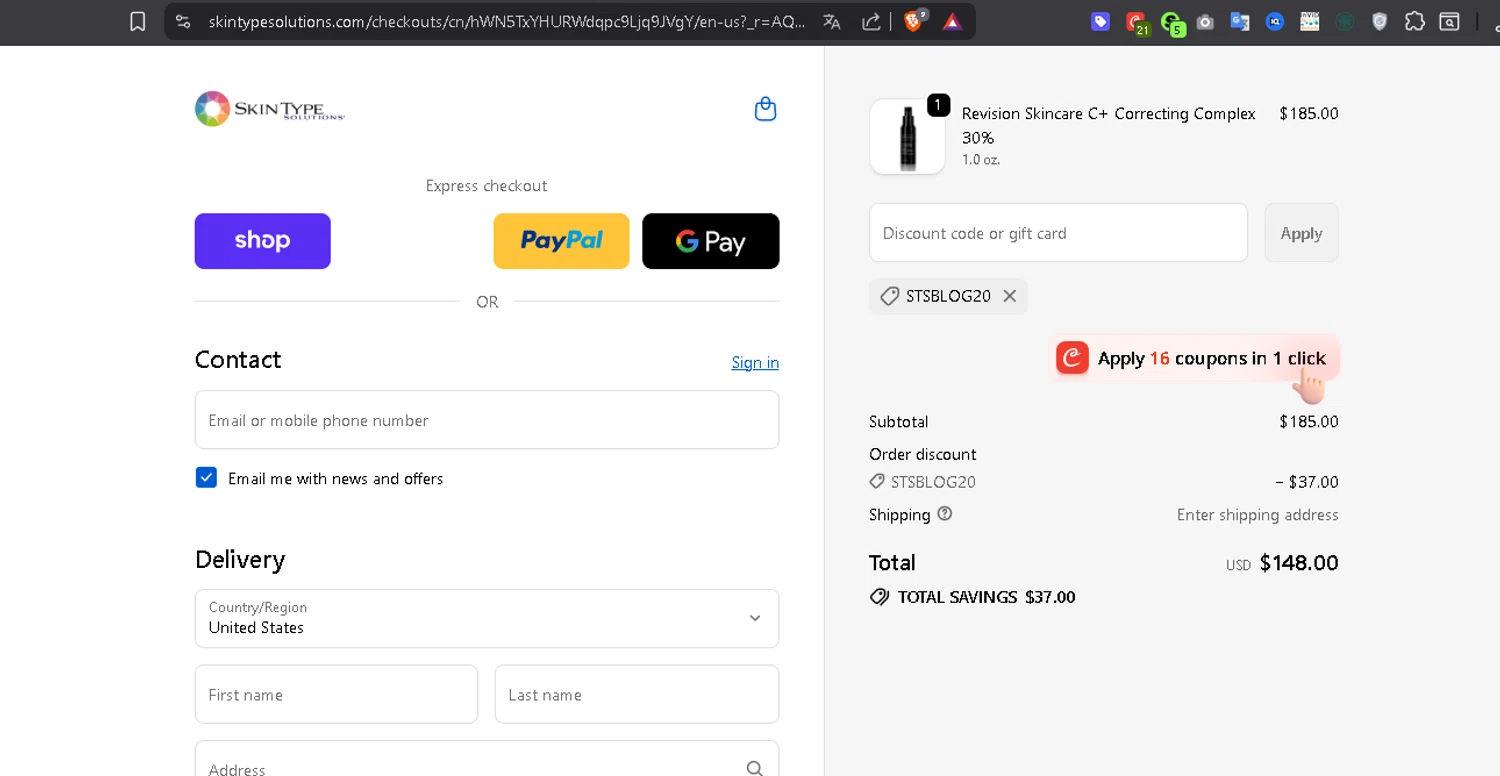Click the Delivery heading

(240, 559)
